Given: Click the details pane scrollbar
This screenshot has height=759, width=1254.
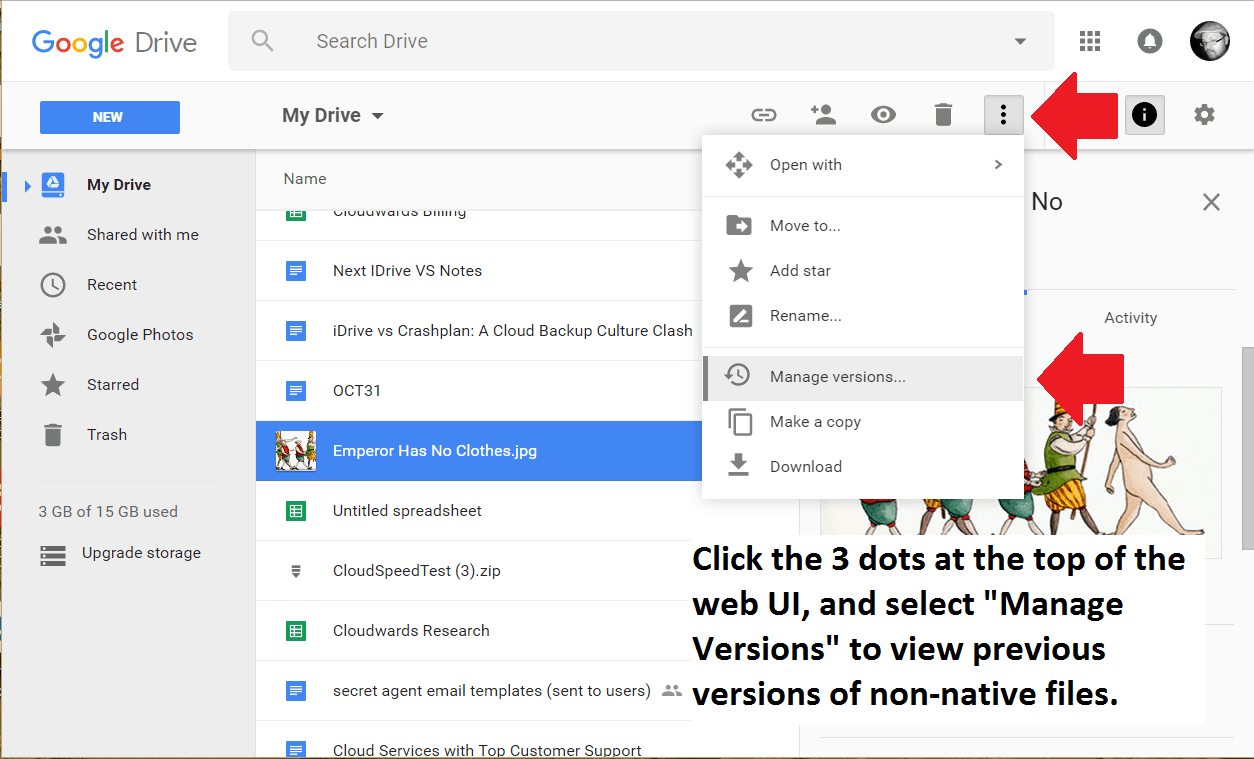Looking at the screenshot, I should [x=1247, y=447].
